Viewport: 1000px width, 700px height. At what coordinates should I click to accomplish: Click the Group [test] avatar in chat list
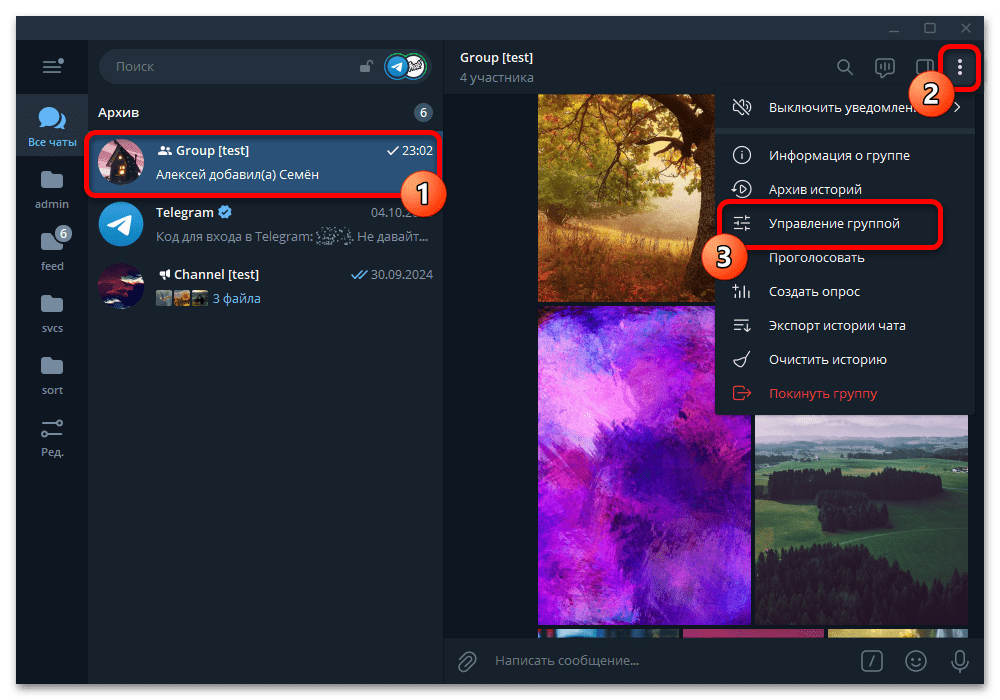click(x=121, y=163)
